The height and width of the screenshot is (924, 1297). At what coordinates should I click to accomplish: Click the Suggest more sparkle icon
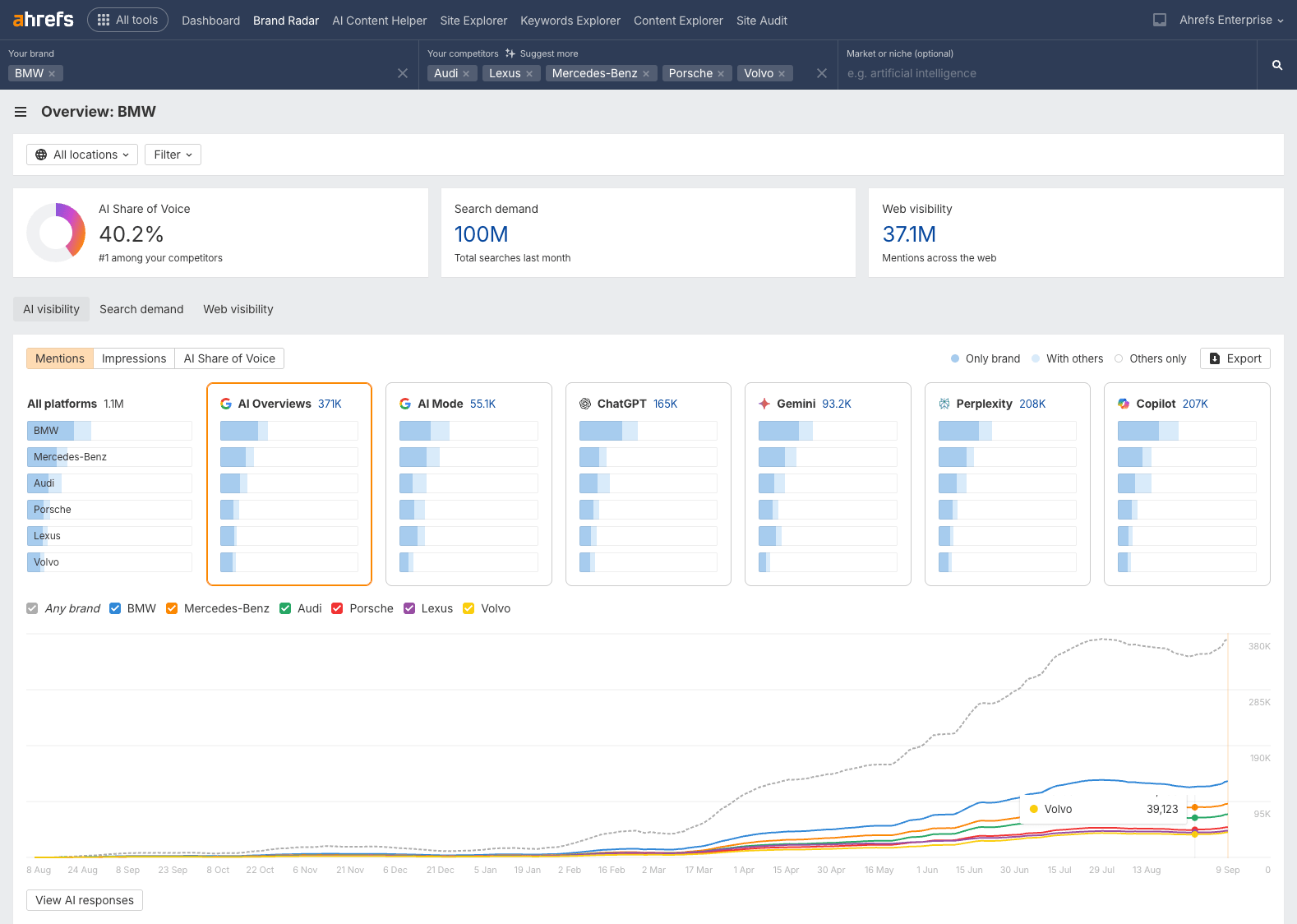tap(510, 53)
